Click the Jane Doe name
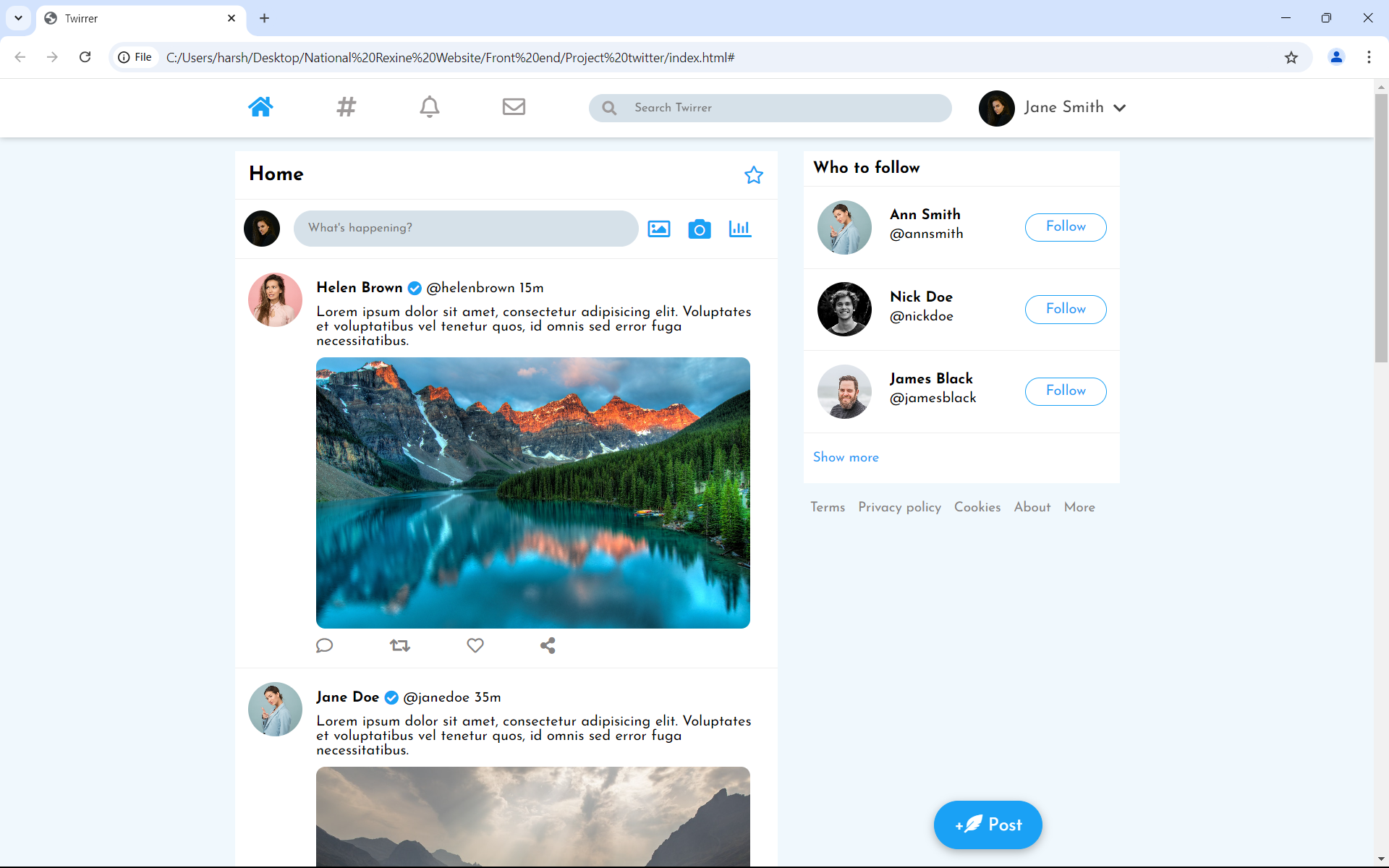The height and width of the screenshot is (868, 1389). pyautogui.click(x=347, y=697)
